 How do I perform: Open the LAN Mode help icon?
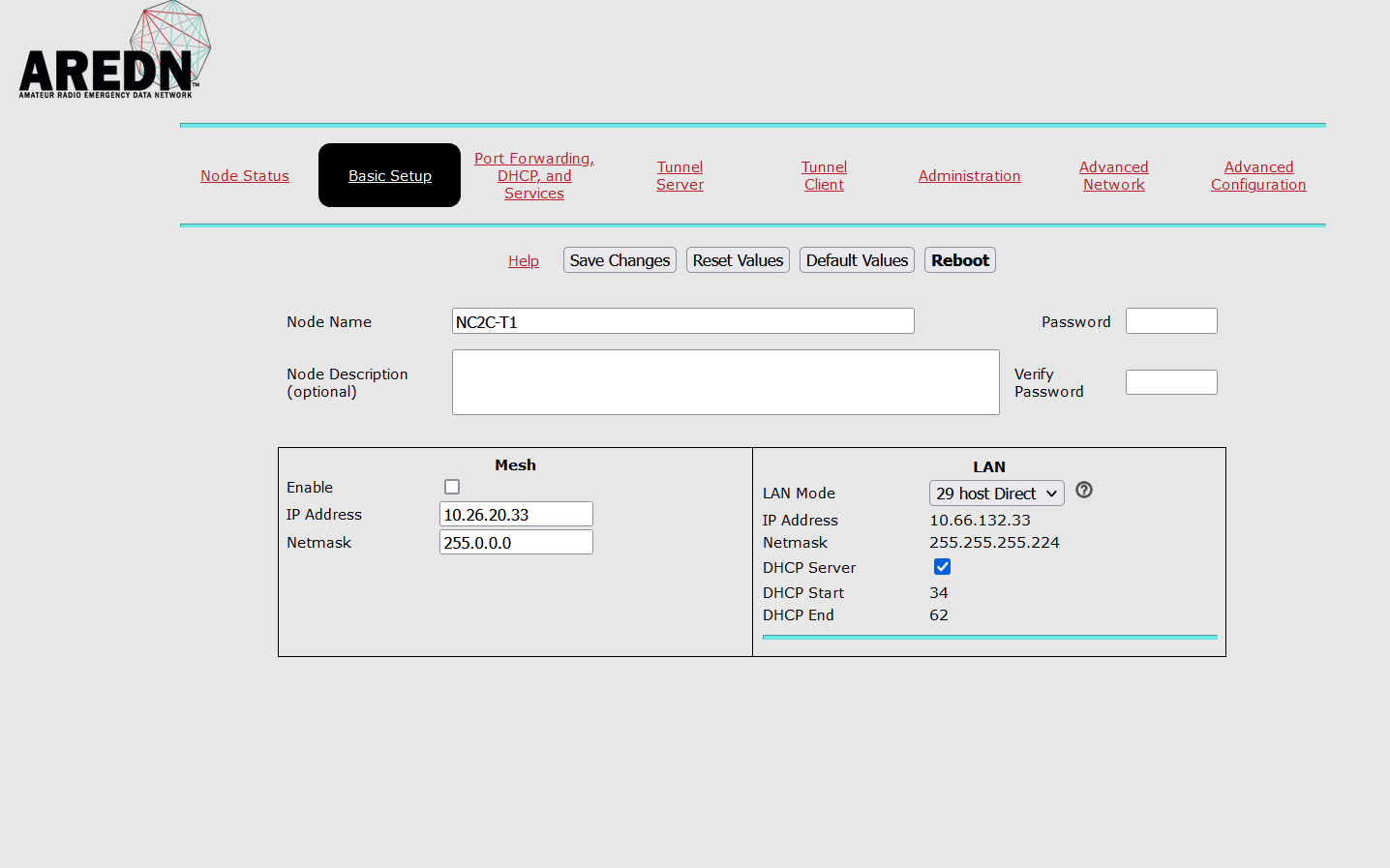[1083, 491]
